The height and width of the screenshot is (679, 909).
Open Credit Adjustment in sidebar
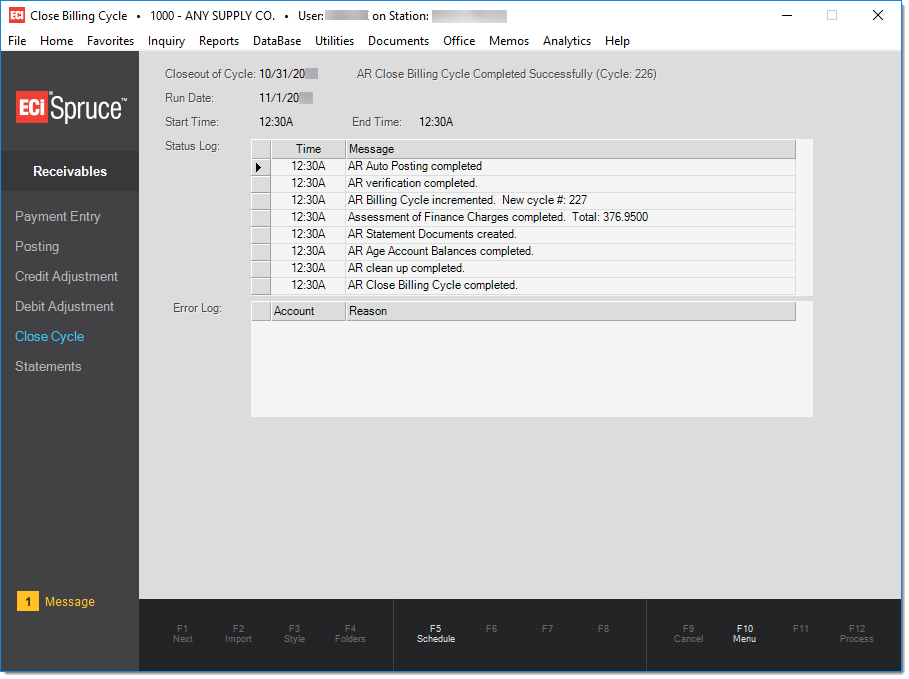pyautogui.click(x=66, y=277)
